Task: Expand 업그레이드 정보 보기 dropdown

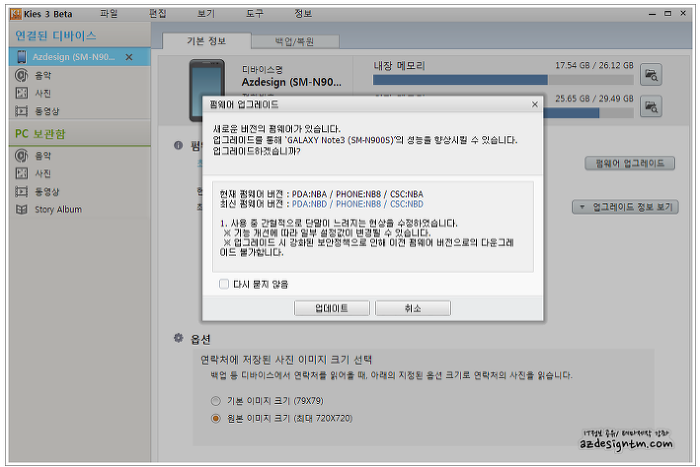Action: (625, 207)
